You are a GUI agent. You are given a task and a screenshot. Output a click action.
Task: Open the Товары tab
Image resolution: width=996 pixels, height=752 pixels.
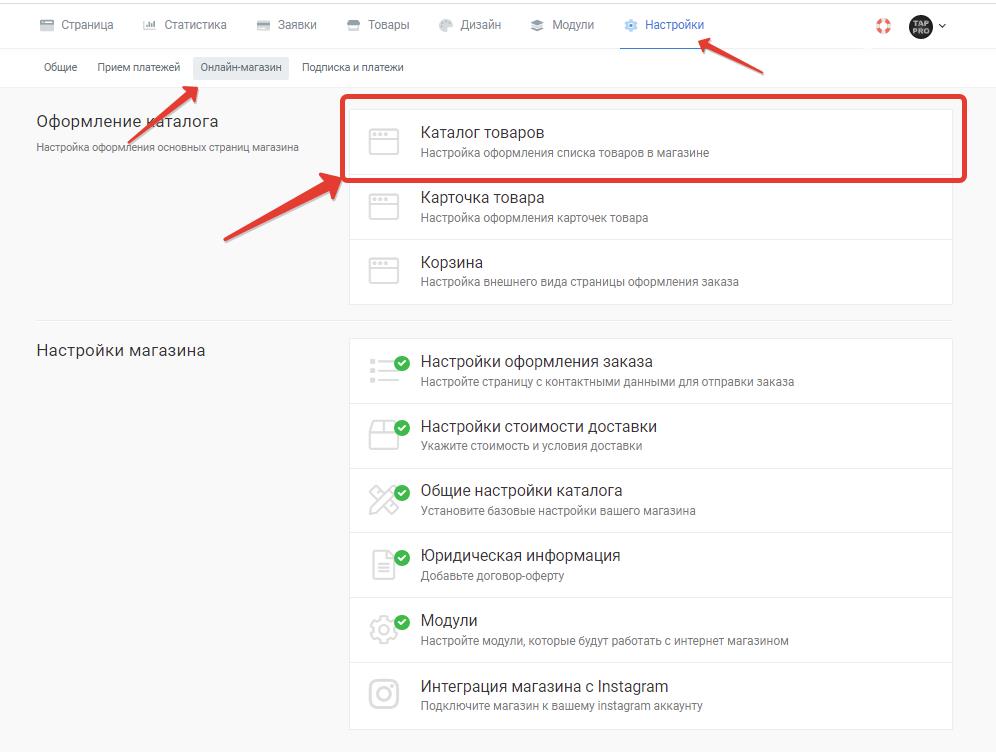(x=378, y=25)
